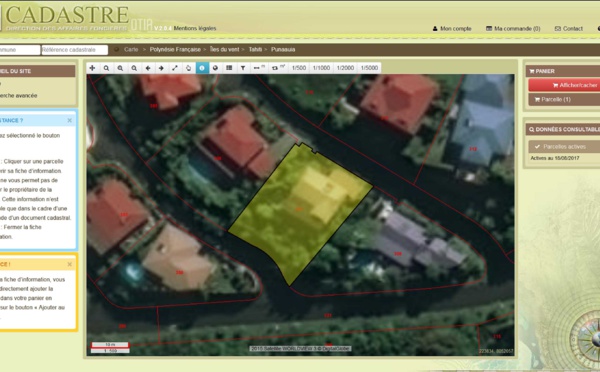This screenshot has width=600, height=372.
Task: Click the beige-roofed house parcel on the map
Action: pyautogui.click(x=178, y=258)
